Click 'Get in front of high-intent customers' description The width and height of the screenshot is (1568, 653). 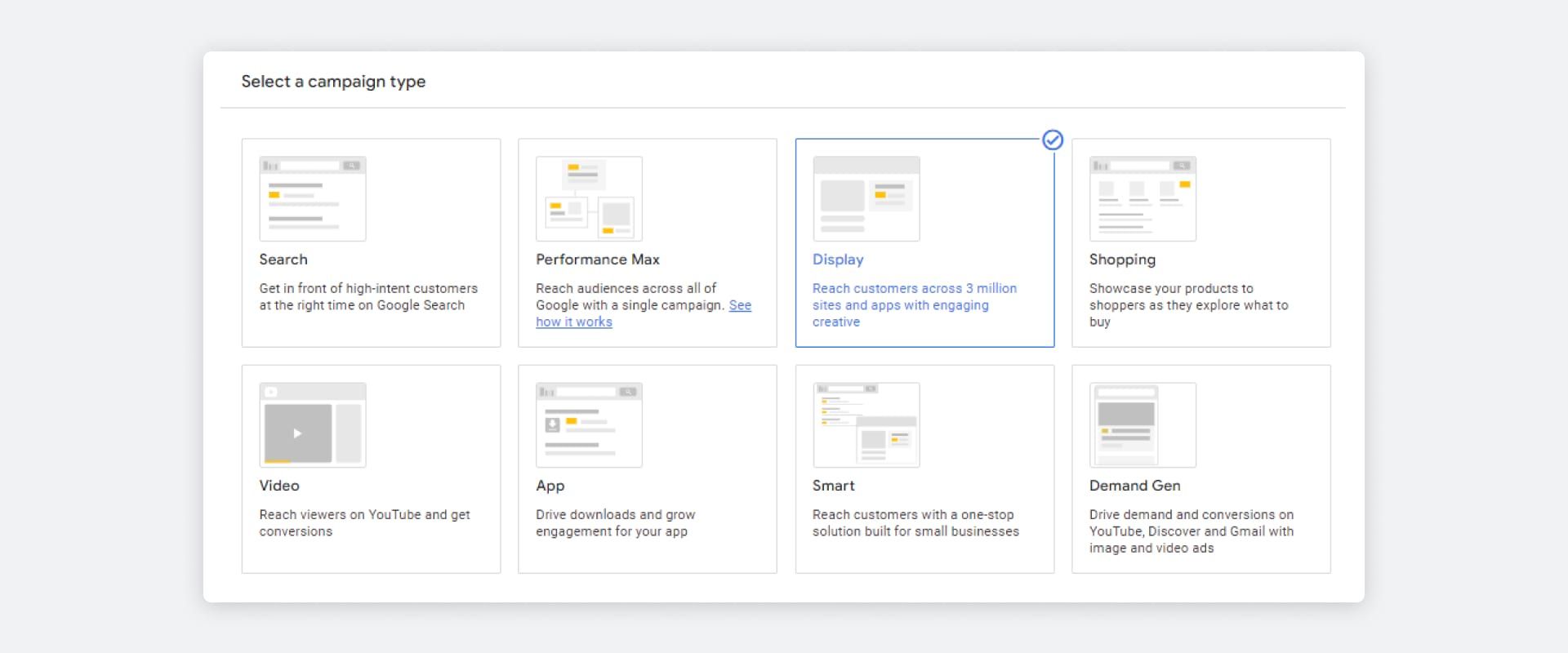(x=368, y=296)
